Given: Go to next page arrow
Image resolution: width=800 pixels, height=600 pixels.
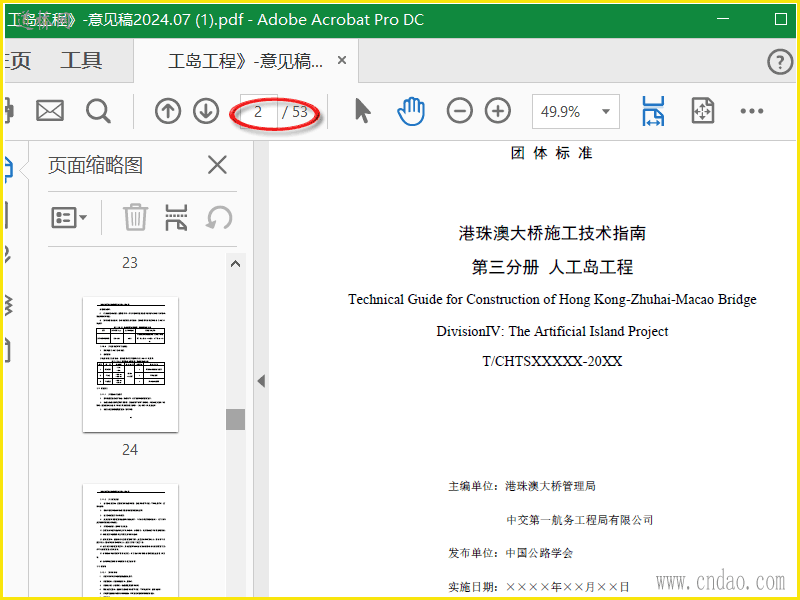Looking at the screenshot, I should click(206, 111).
